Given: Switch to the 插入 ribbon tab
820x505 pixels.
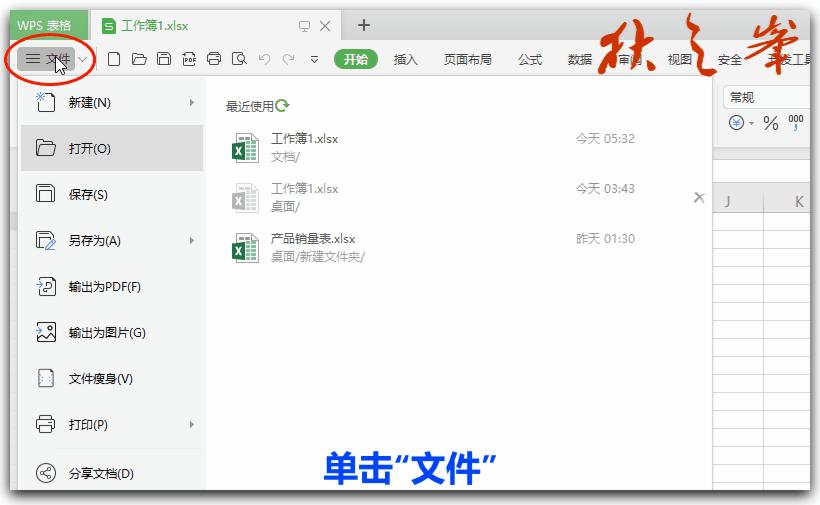Looking at the screenshot, I should pos(405,60).
